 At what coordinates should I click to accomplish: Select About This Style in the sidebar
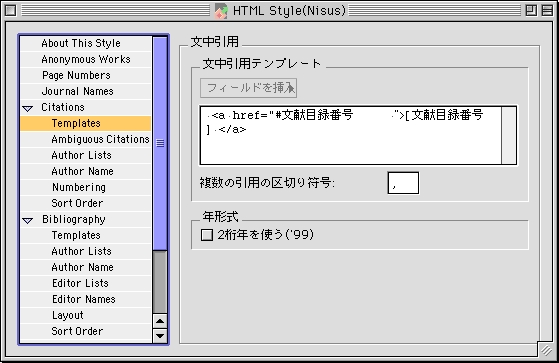(x=86, y=44)
